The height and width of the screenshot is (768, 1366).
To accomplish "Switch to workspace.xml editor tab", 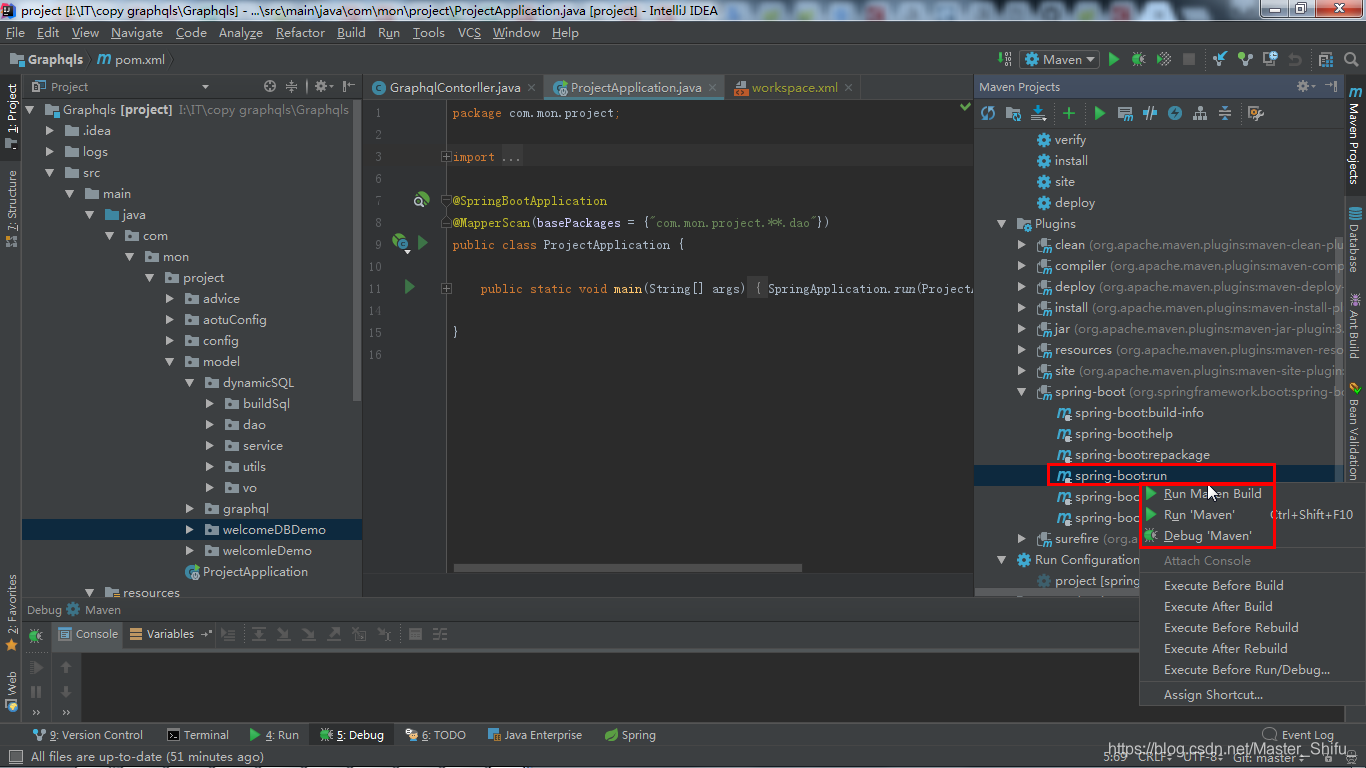I will 795,87.
